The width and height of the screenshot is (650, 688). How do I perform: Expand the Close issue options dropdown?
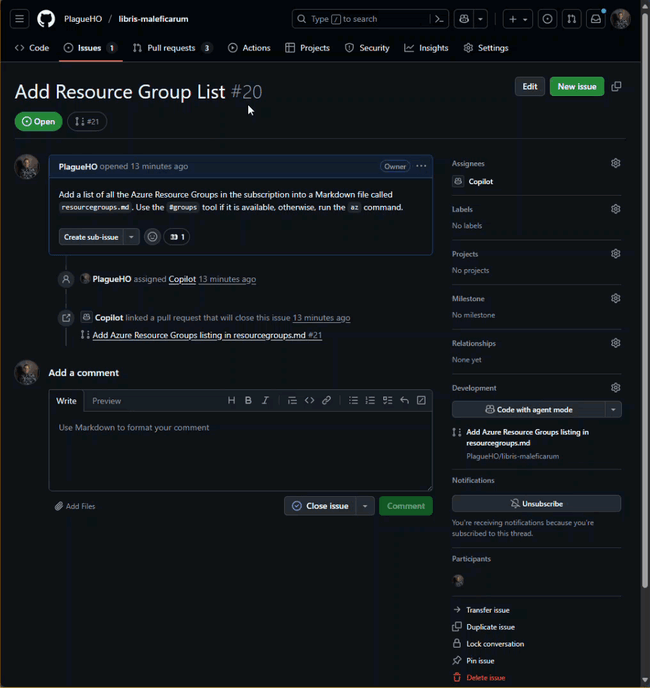[x=365, y=506]
